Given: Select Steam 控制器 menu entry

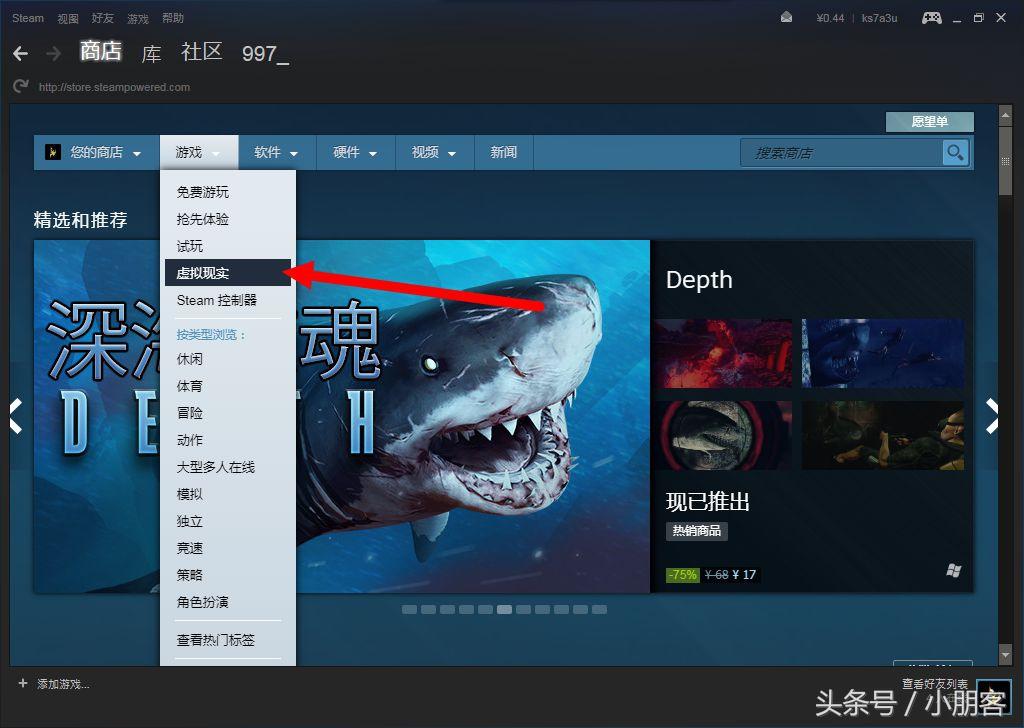Looking at the screenshot, I should coord(217,300).
